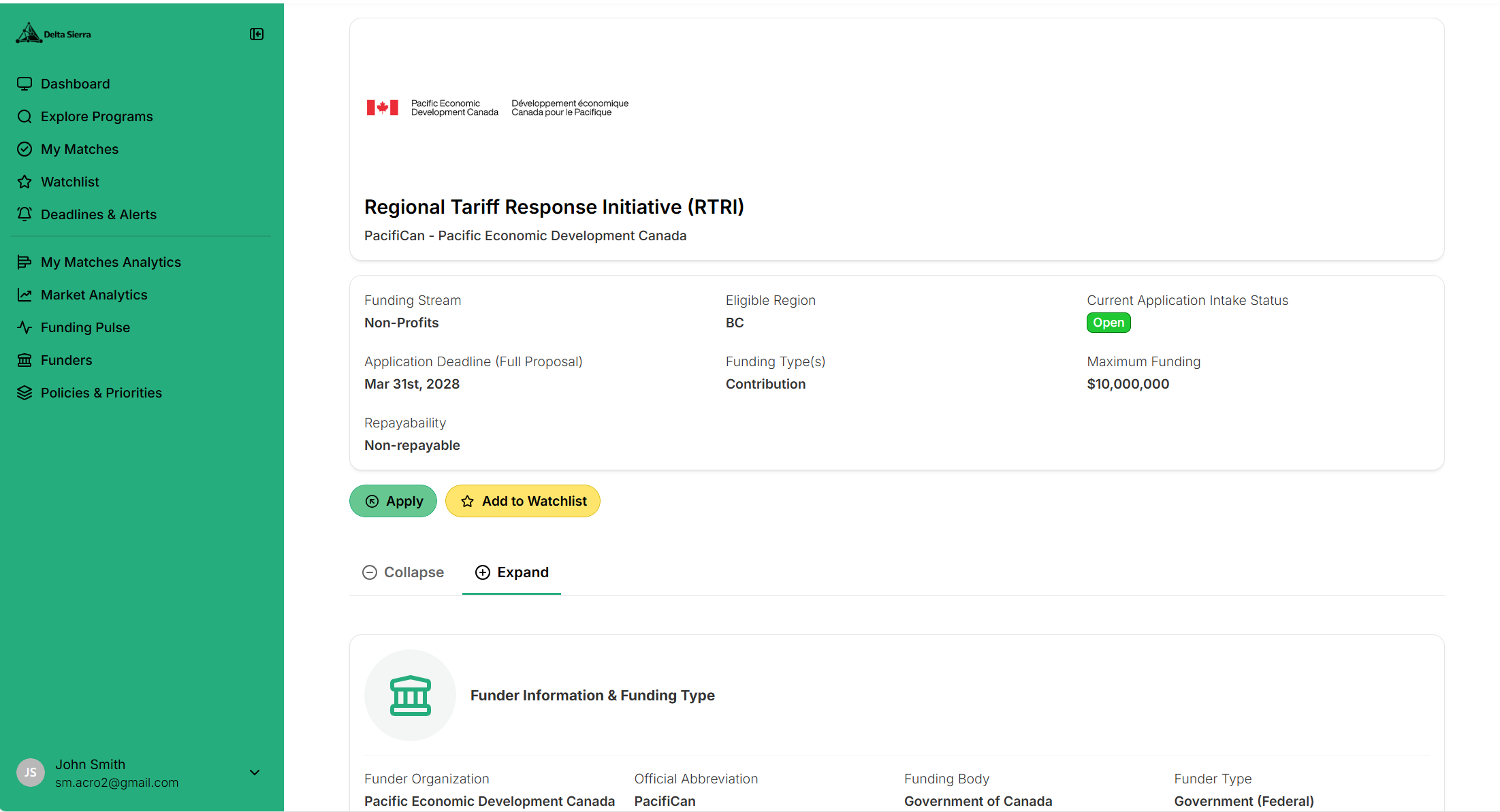Click the Delta Sierra logo
The width and height of the screenshot is (1500, 812).
coord(53,33)
